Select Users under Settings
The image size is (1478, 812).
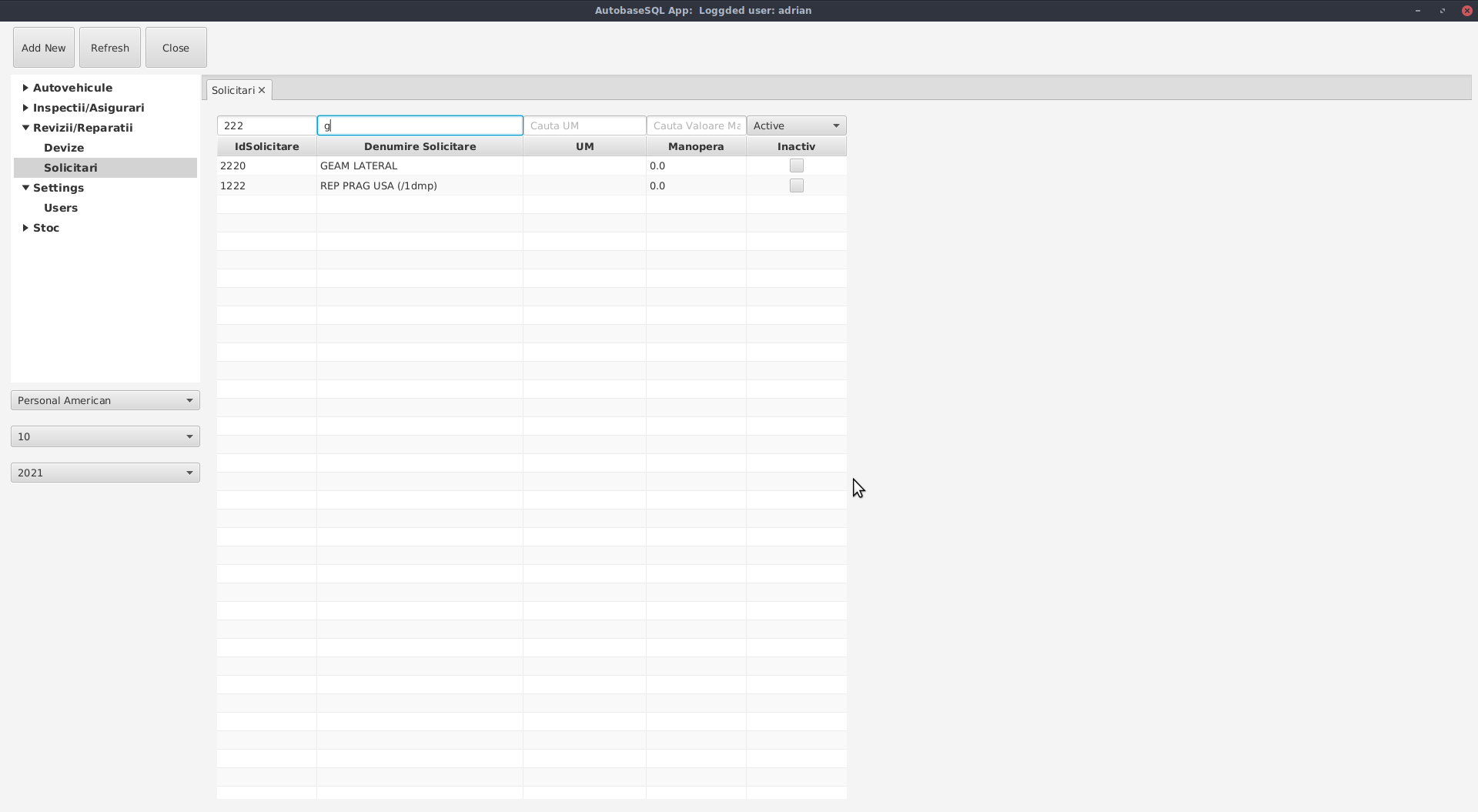pyautogui.click(x=61, y=207)
